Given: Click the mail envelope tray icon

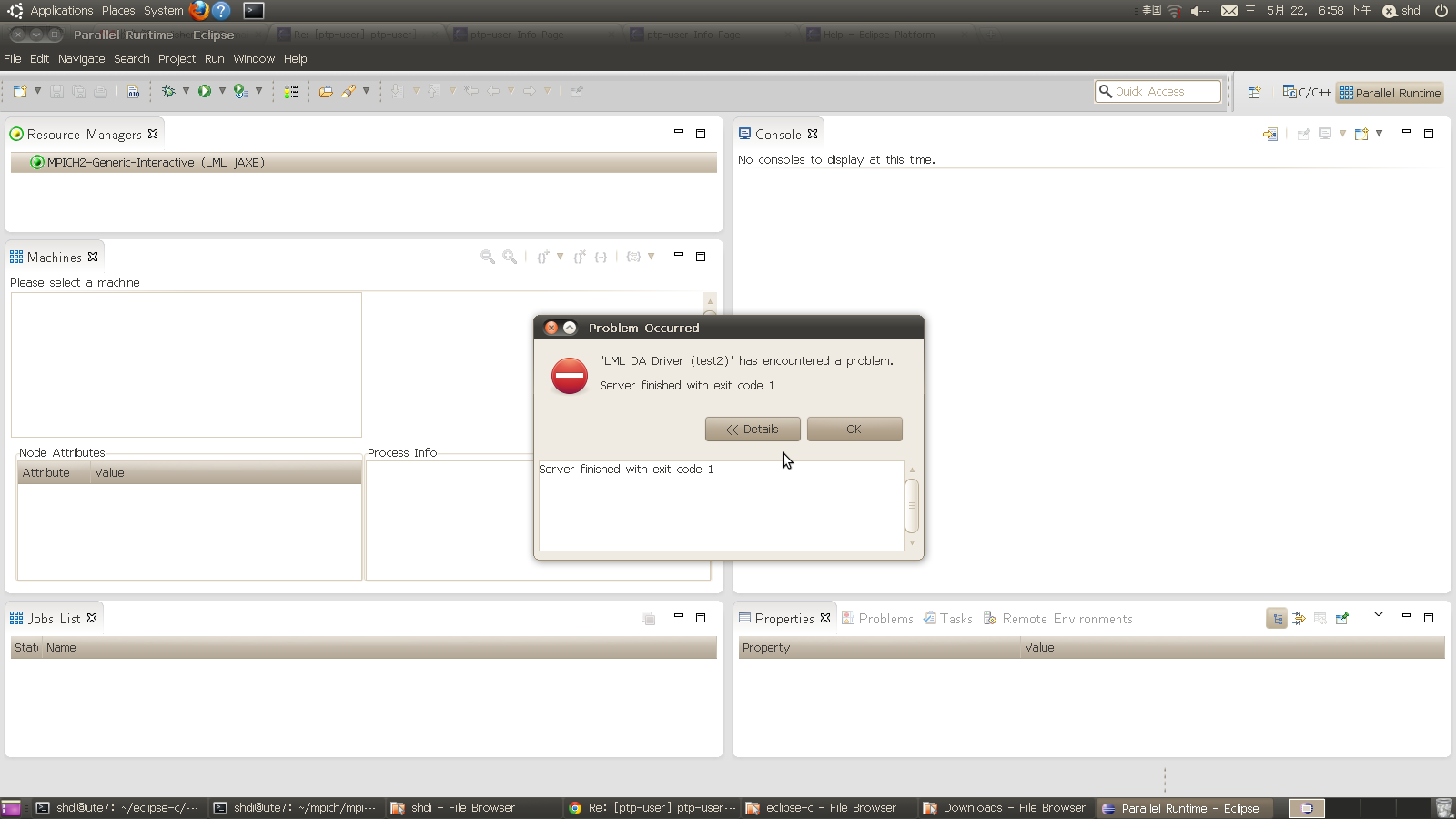Looking at the screenshot, I should (x=1229, y=11).
